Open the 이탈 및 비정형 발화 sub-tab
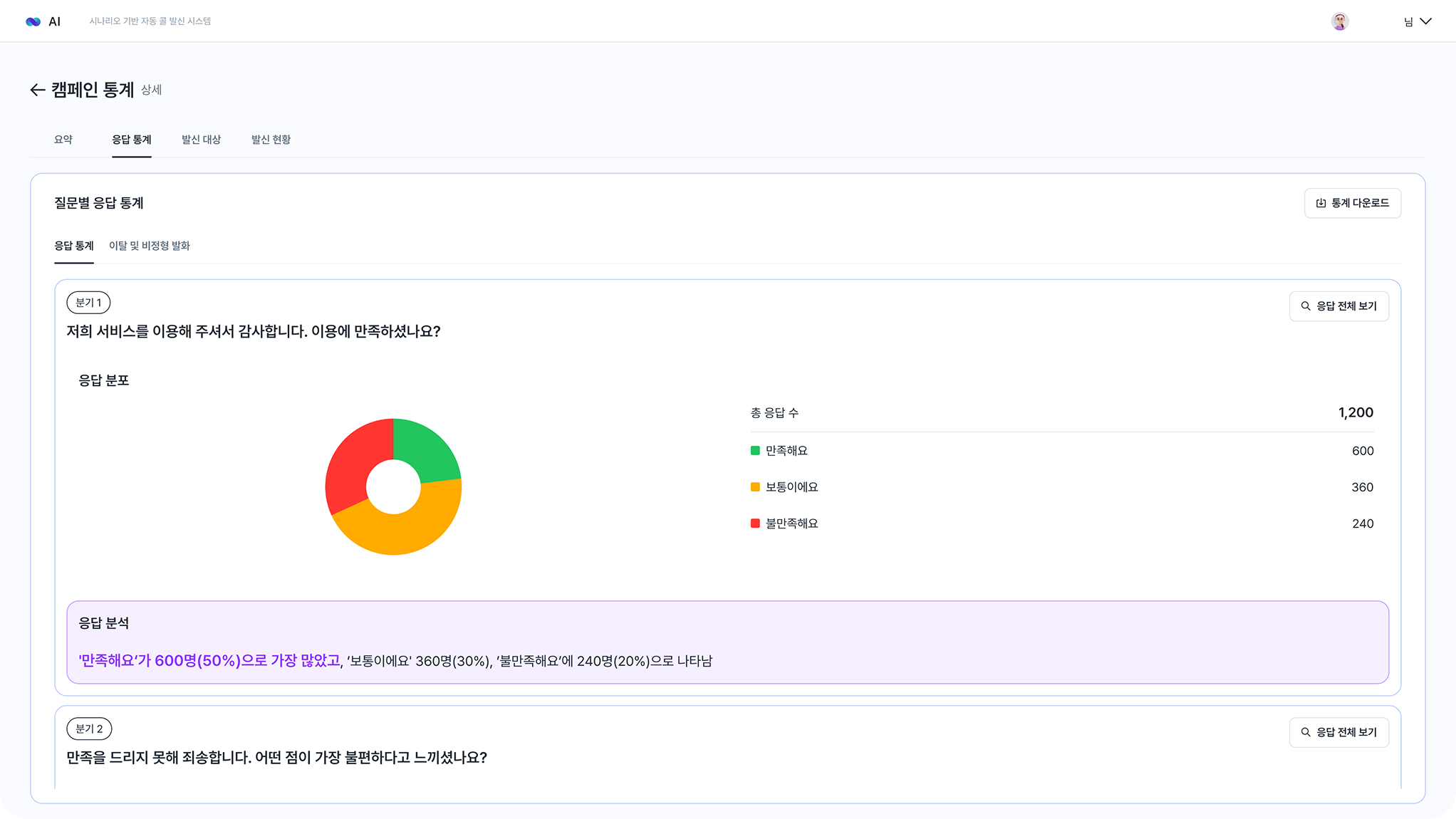1456x819 pixels. pyautogui.click(x=149, y=246)
